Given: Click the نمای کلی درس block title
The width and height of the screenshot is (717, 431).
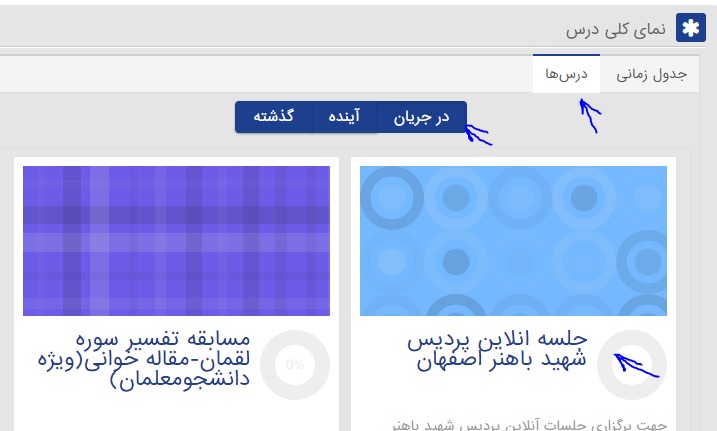Looking at the screenshot, I should (x=622, y=29).
